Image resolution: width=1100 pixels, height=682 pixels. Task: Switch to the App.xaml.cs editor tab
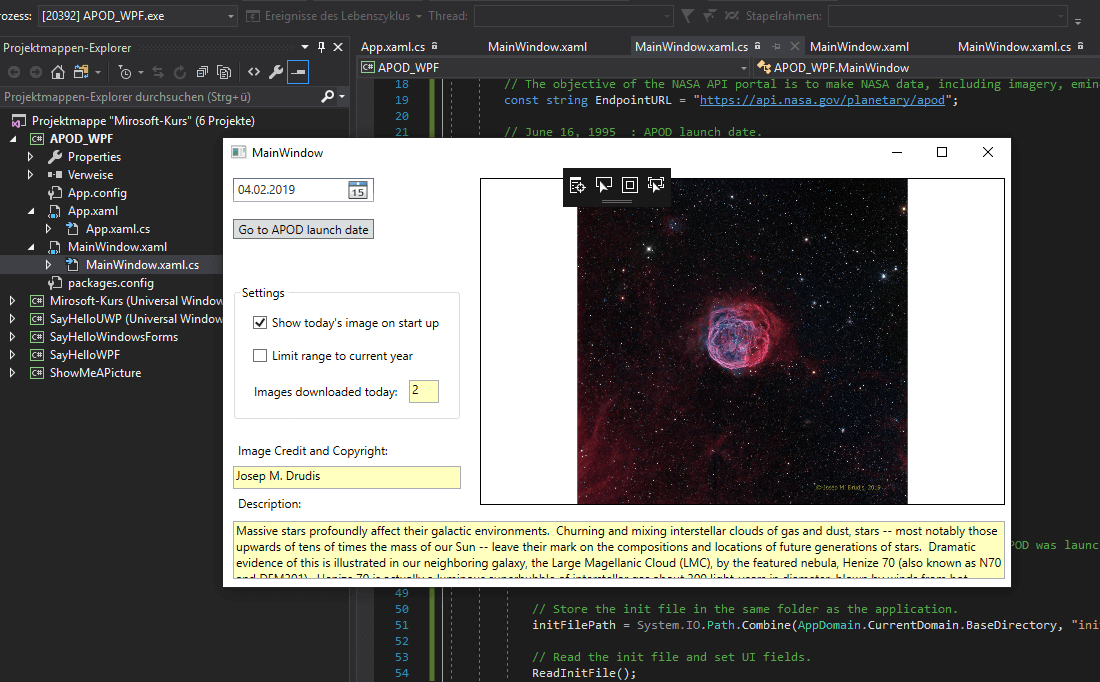393,47
